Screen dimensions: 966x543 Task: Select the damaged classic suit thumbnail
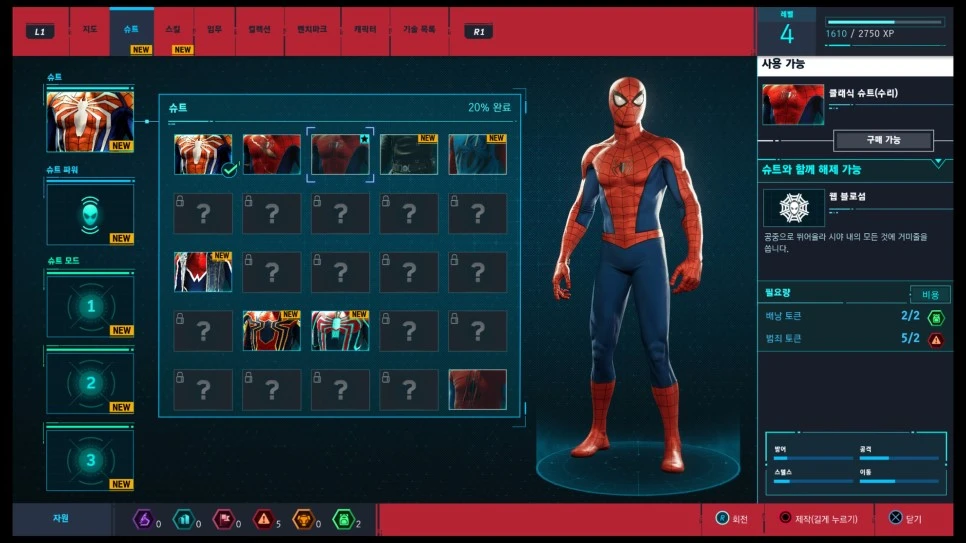272,154
